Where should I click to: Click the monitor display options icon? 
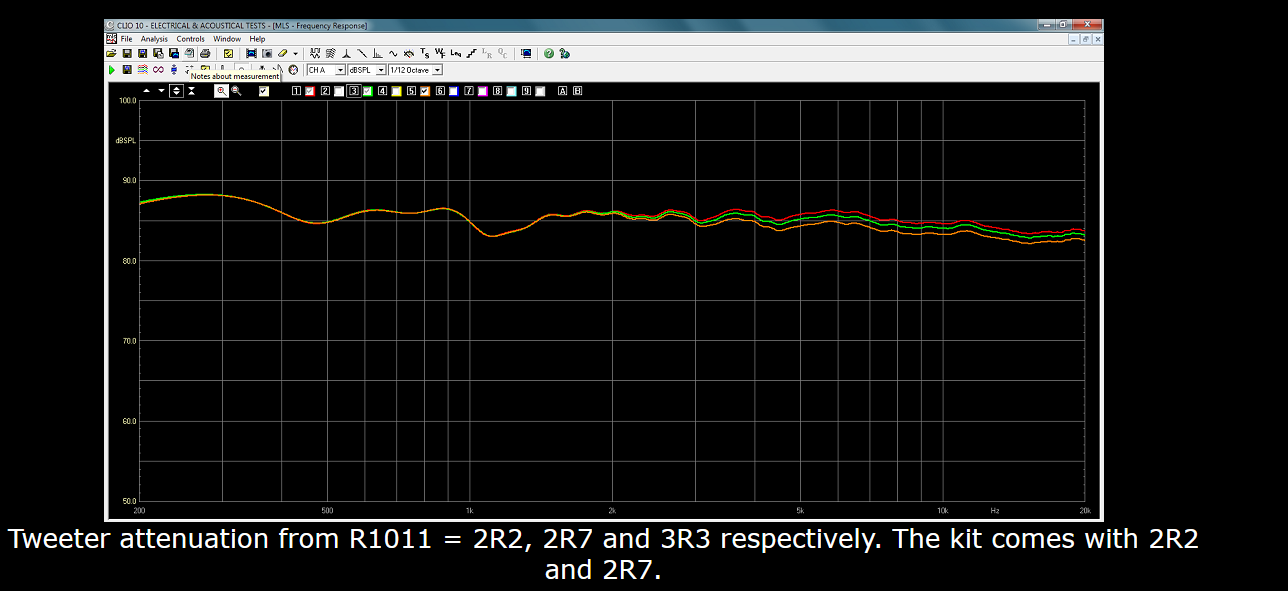(x=526, y=53)
